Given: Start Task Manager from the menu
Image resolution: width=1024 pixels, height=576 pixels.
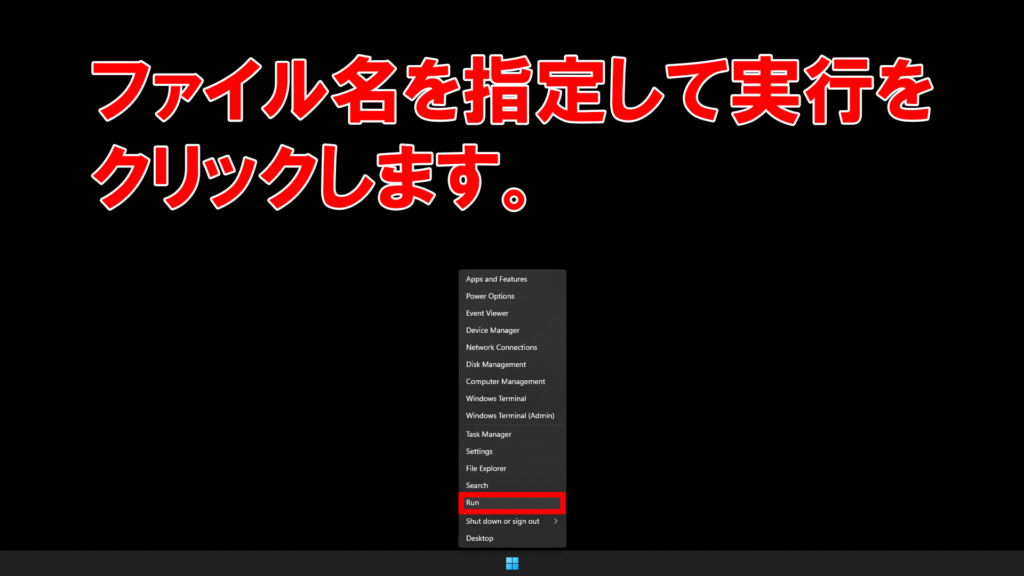Looking at the screenshot, I should pyautogui.click(x=488, y=434).
